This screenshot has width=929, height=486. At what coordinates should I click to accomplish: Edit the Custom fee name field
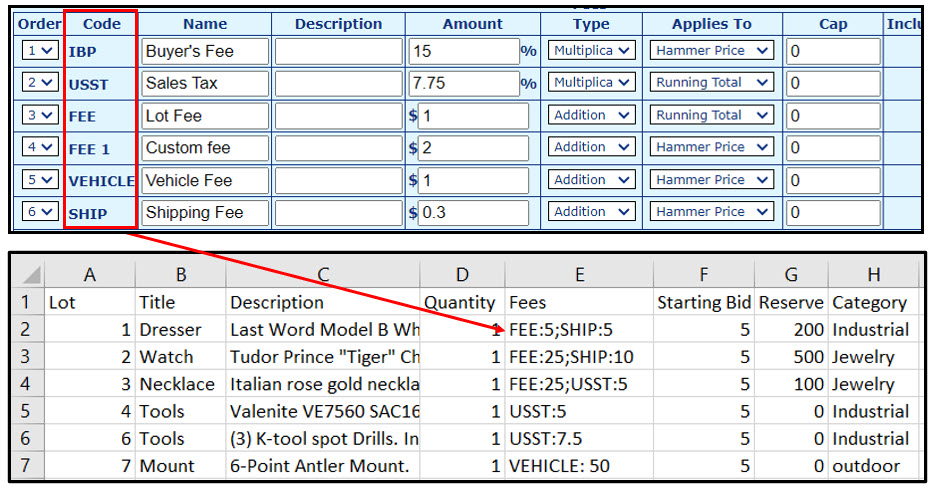pos(205,148)
